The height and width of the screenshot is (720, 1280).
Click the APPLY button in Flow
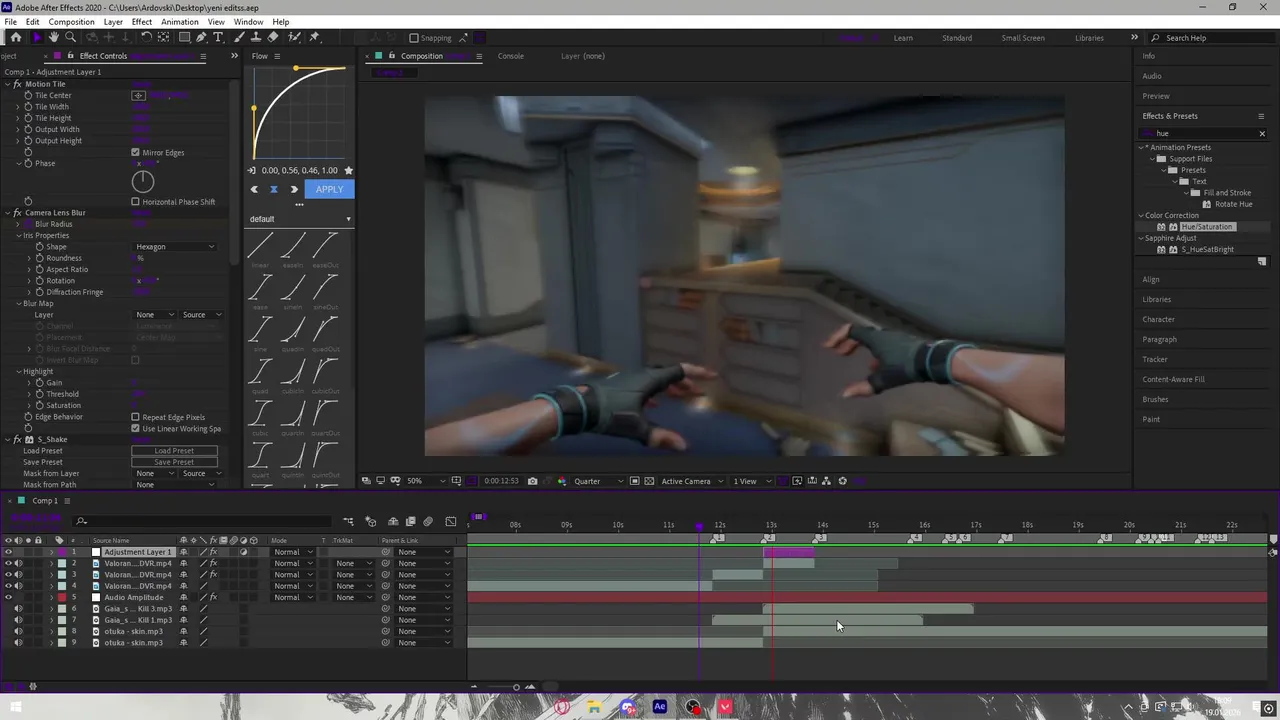[329, 189]
